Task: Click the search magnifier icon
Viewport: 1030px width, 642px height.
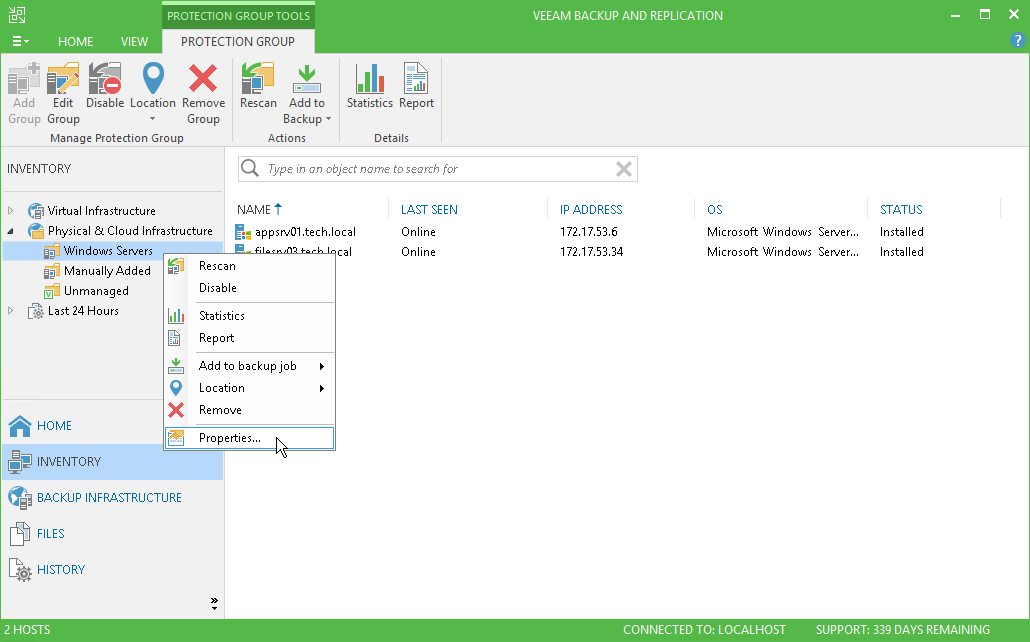Action: click(x=250, y=168)
